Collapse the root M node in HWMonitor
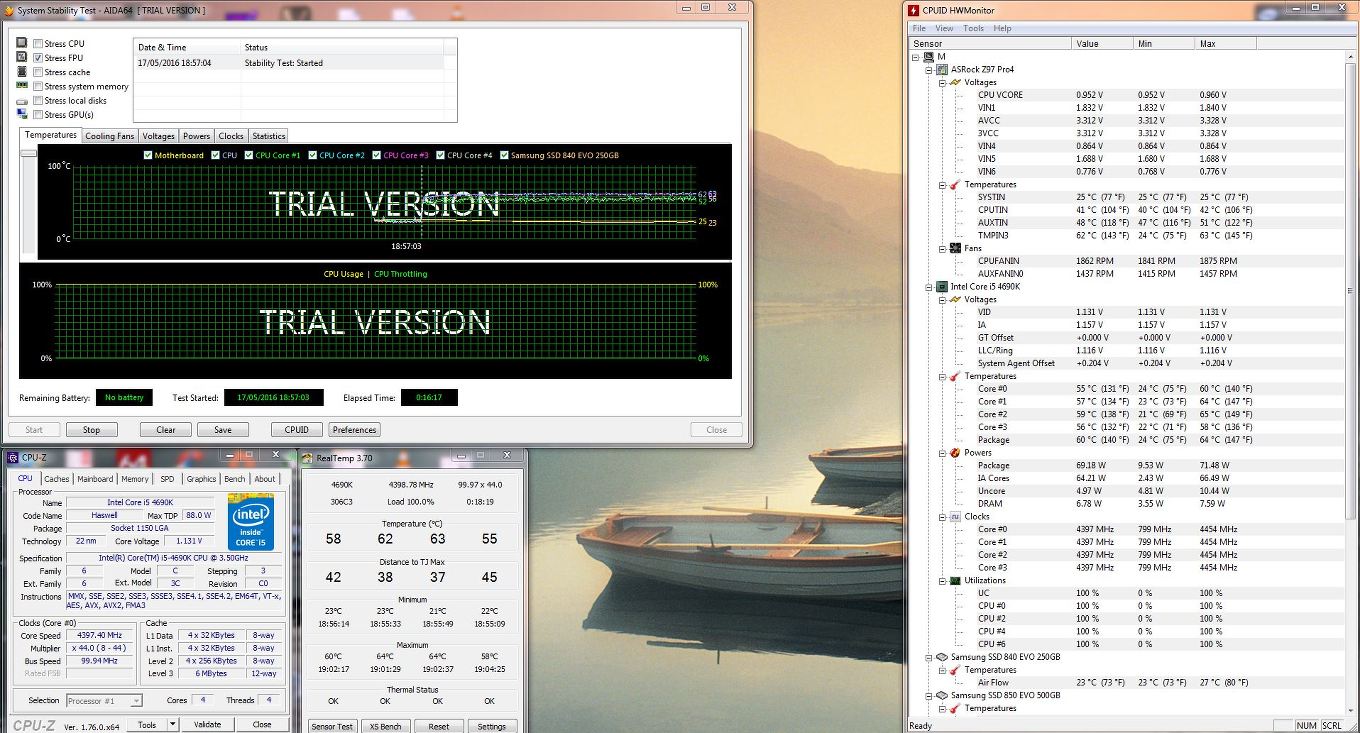Screen dimensions: 1360x733 pos(916,57)
